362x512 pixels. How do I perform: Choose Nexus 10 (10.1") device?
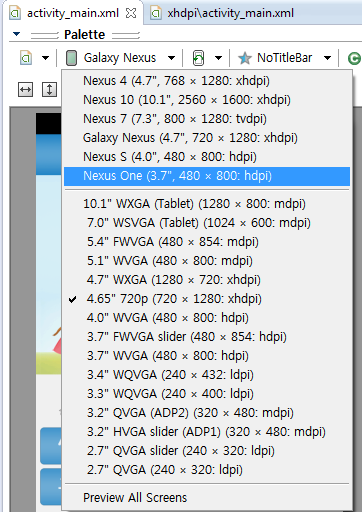[x=207, y=100]
